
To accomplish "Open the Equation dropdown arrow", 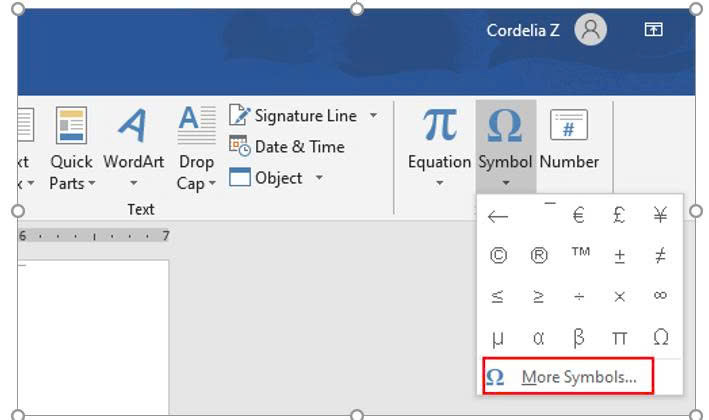I will [439, 183].
